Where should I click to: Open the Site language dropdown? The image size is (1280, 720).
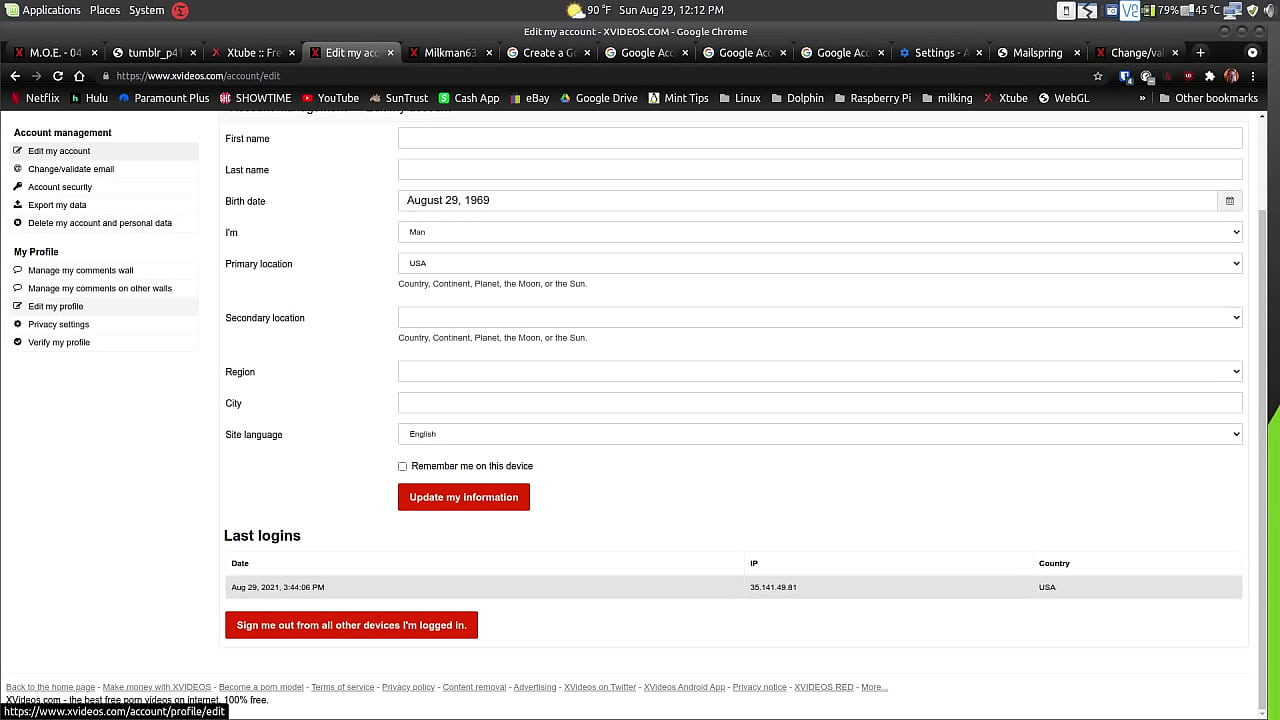click(819, 434)
